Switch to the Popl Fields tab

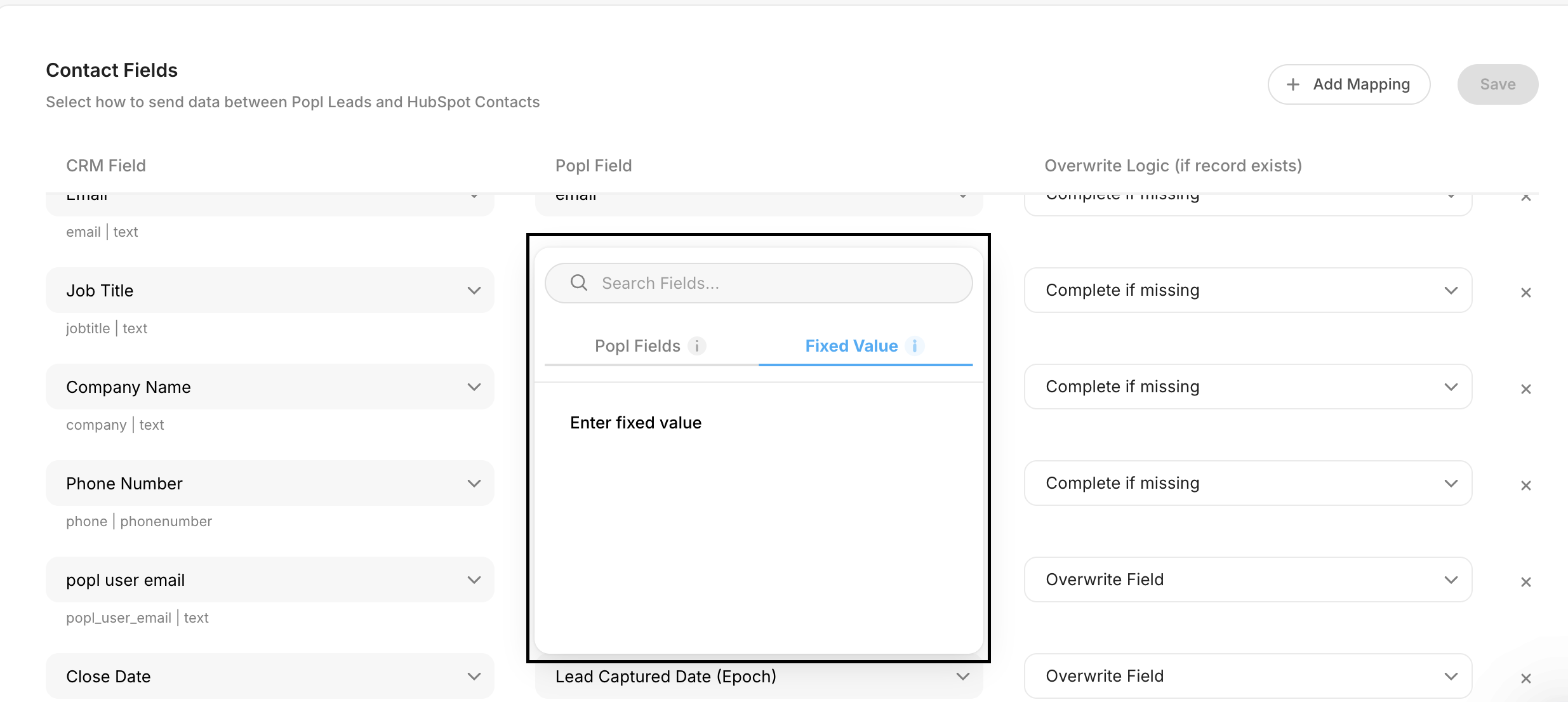pos(637,346)
